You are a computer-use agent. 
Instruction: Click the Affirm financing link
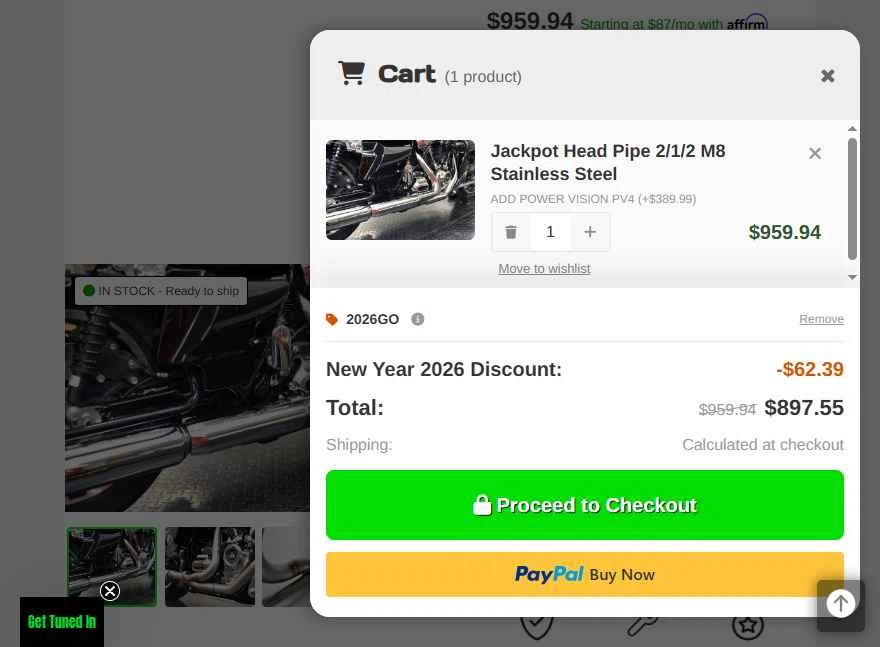pos(673,24)
